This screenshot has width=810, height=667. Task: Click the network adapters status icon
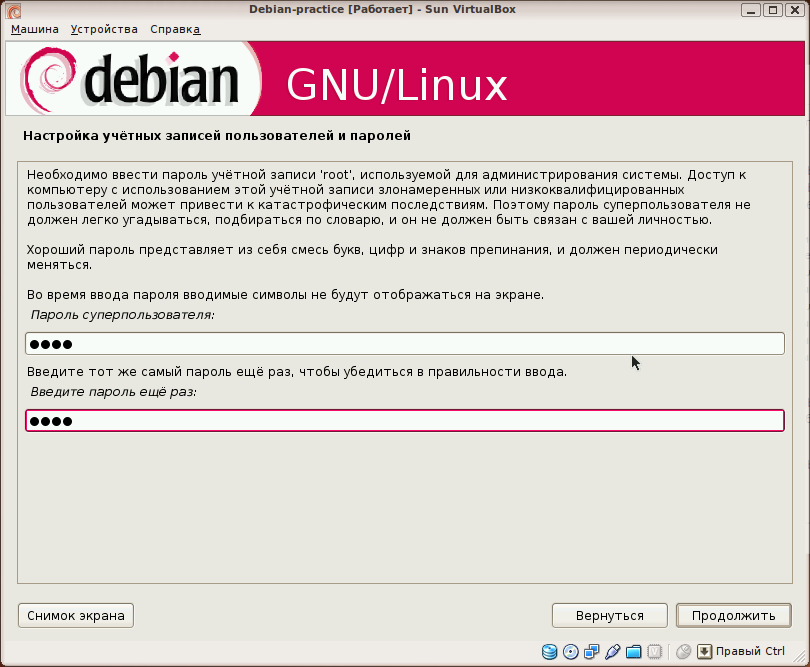[591, 651]
